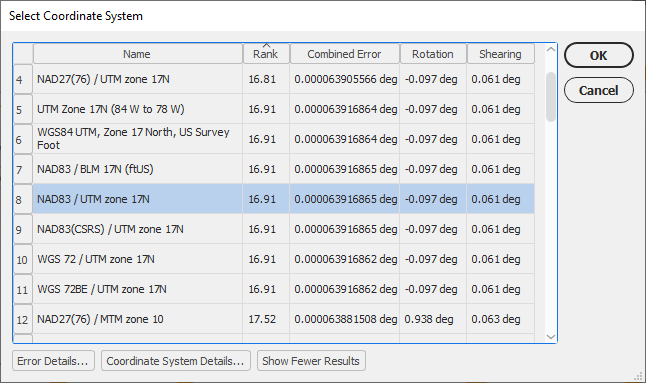Click row header number 5
Image resolution: width=646 pixels, height=383 pixels.
point(23,109)
